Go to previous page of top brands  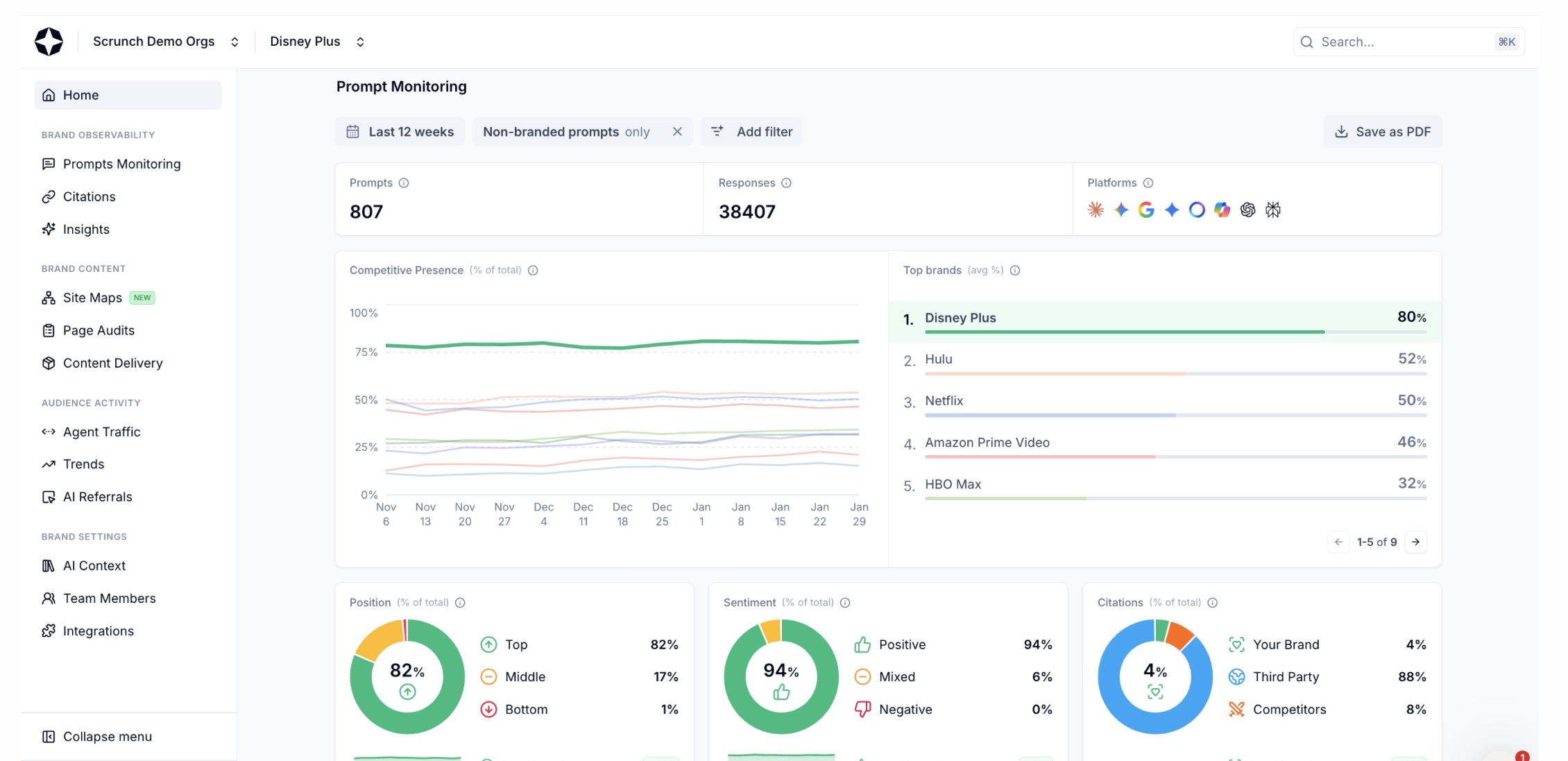click(1338, 542)
